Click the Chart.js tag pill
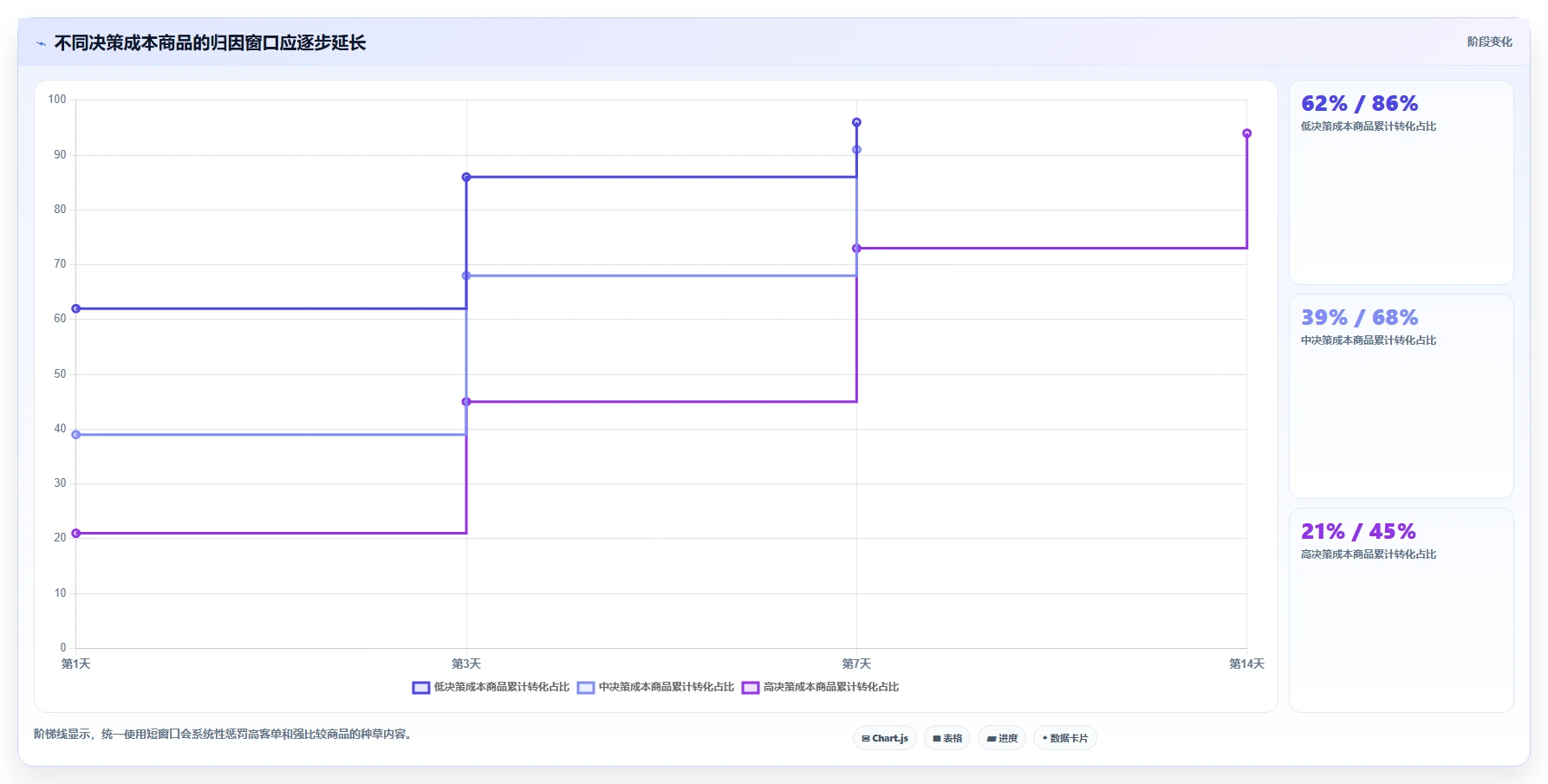This screenshot has height=784, width=1548. pyautogui.click(x=885, y=738)
